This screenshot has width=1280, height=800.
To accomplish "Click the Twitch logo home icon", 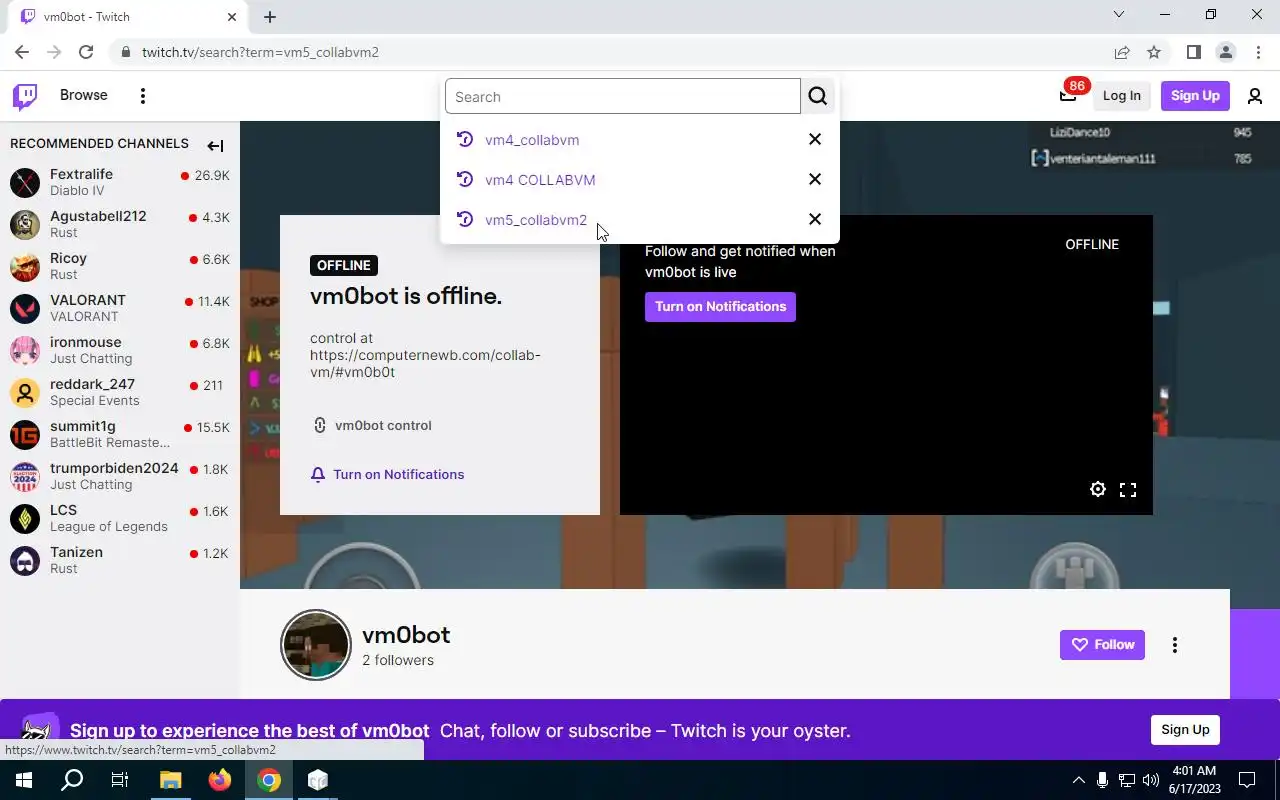I will point(25,96).
